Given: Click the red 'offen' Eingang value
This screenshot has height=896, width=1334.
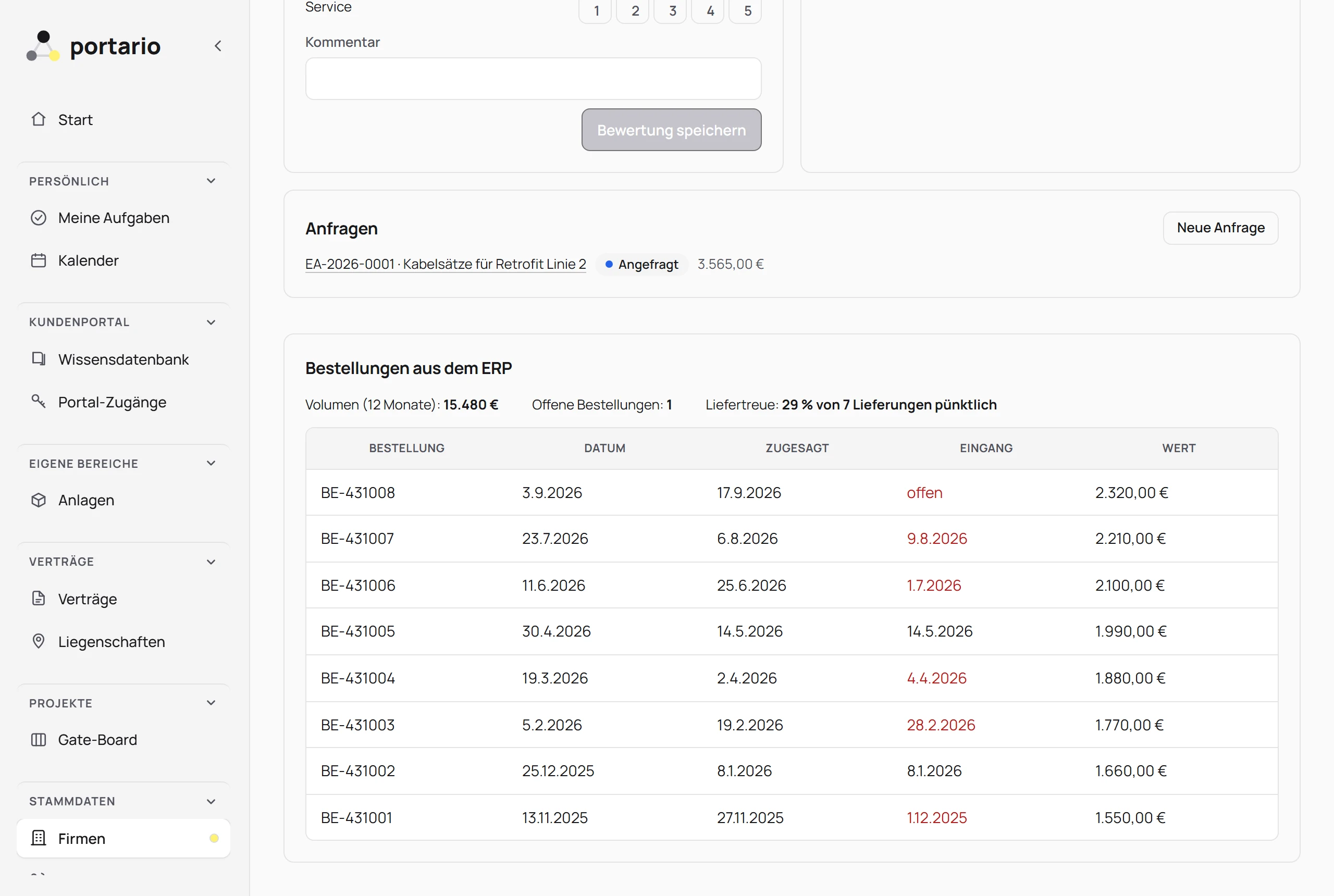Looking at the screenshot, I should tap(924, 493).
